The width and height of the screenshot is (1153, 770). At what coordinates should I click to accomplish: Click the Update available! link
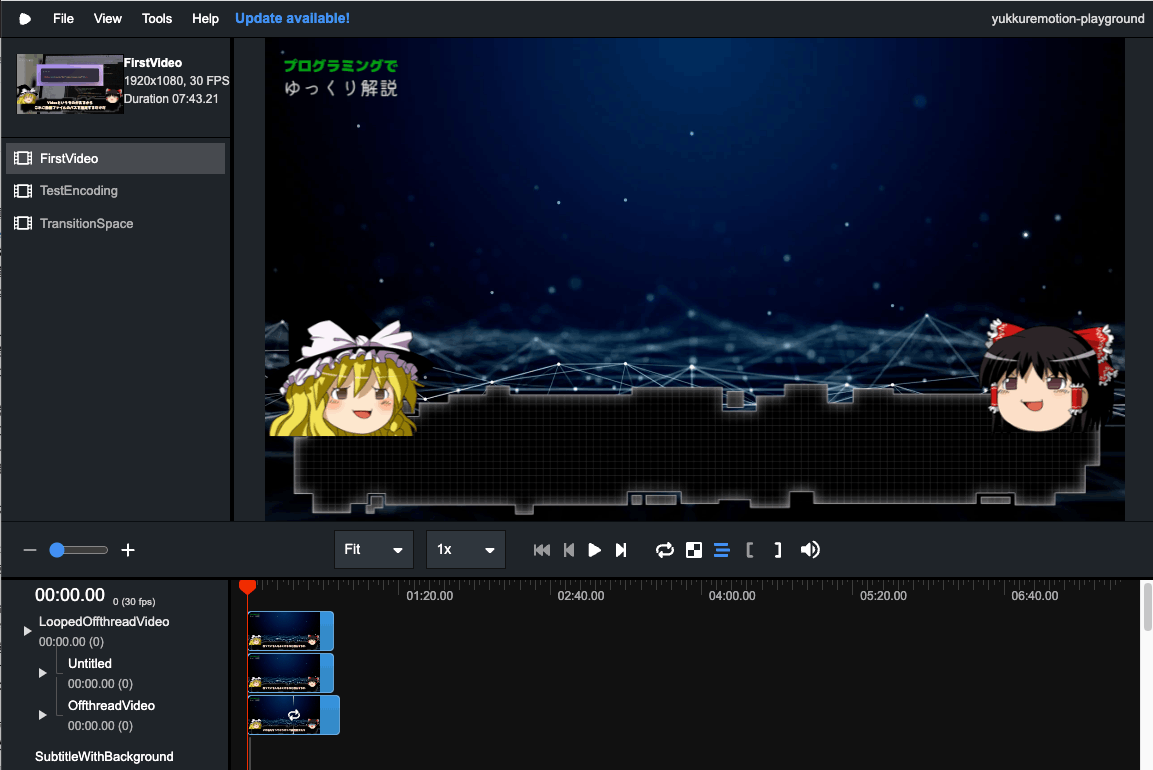(x=292, y=18)
